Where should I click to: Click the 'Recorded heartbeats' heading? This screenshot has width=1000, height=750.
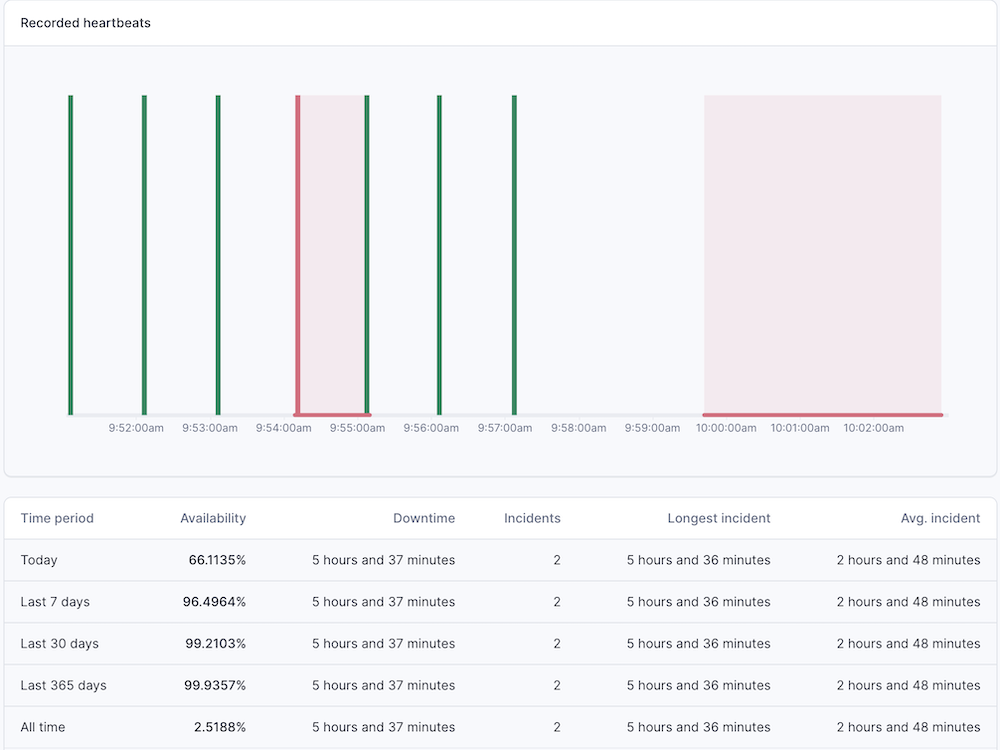tap(85, 23)
